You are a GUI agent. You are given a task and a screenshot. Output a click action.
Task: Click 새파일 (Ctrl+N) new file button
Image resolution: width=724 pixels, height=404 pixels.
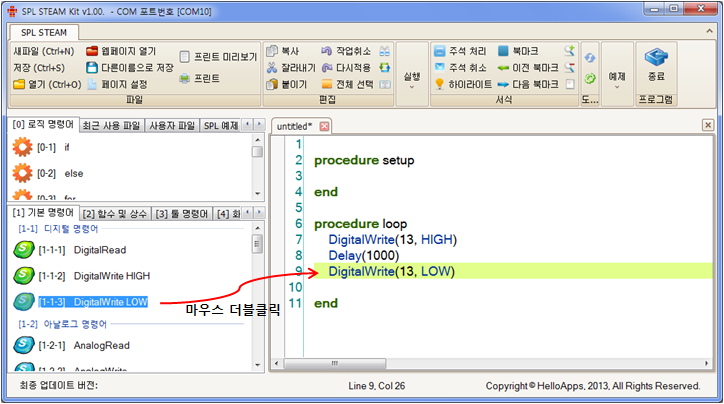pos(43,51)
